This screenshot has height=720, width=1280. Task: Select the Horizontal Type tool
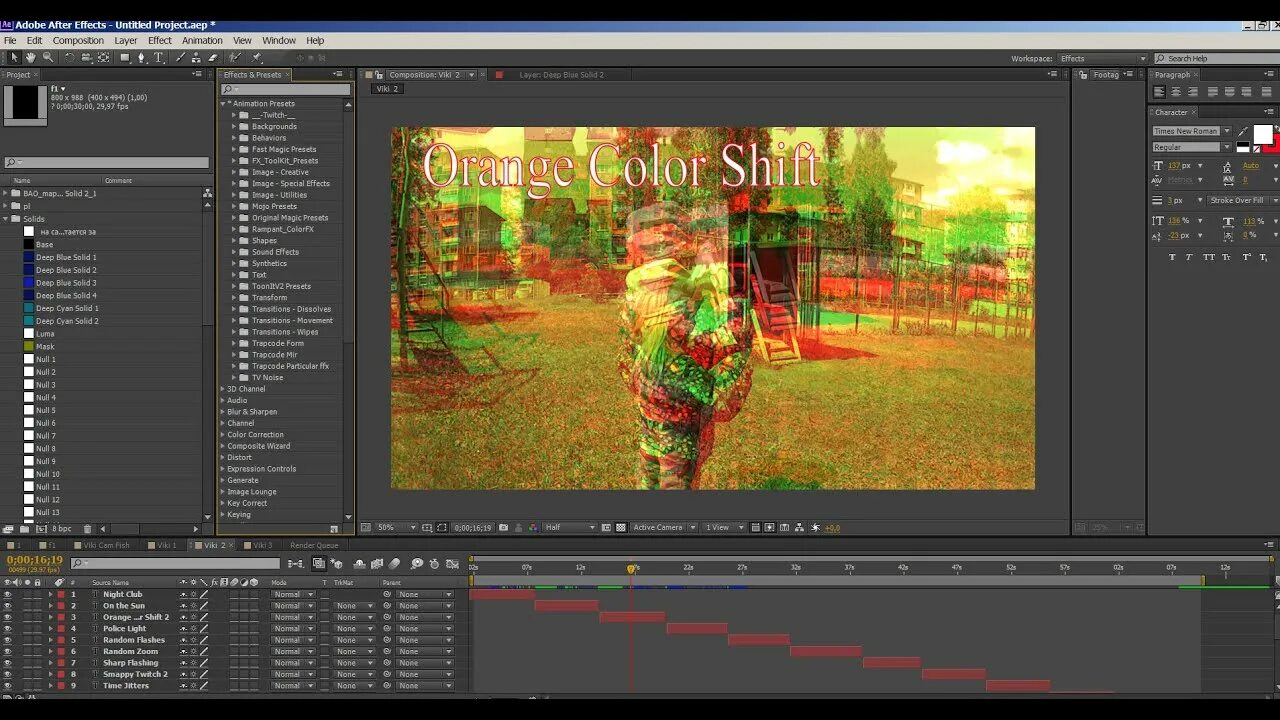(x=158, y=58)
